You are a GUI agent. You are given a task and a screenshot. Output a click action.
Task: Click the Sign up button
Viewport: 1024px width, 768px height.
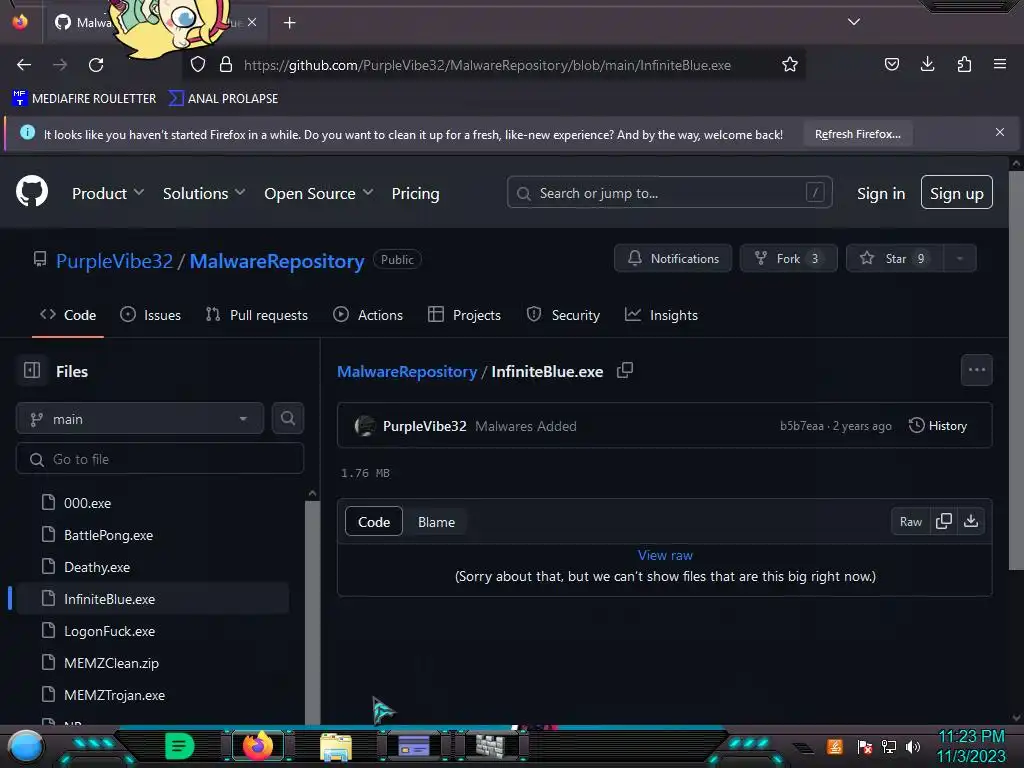957,193
